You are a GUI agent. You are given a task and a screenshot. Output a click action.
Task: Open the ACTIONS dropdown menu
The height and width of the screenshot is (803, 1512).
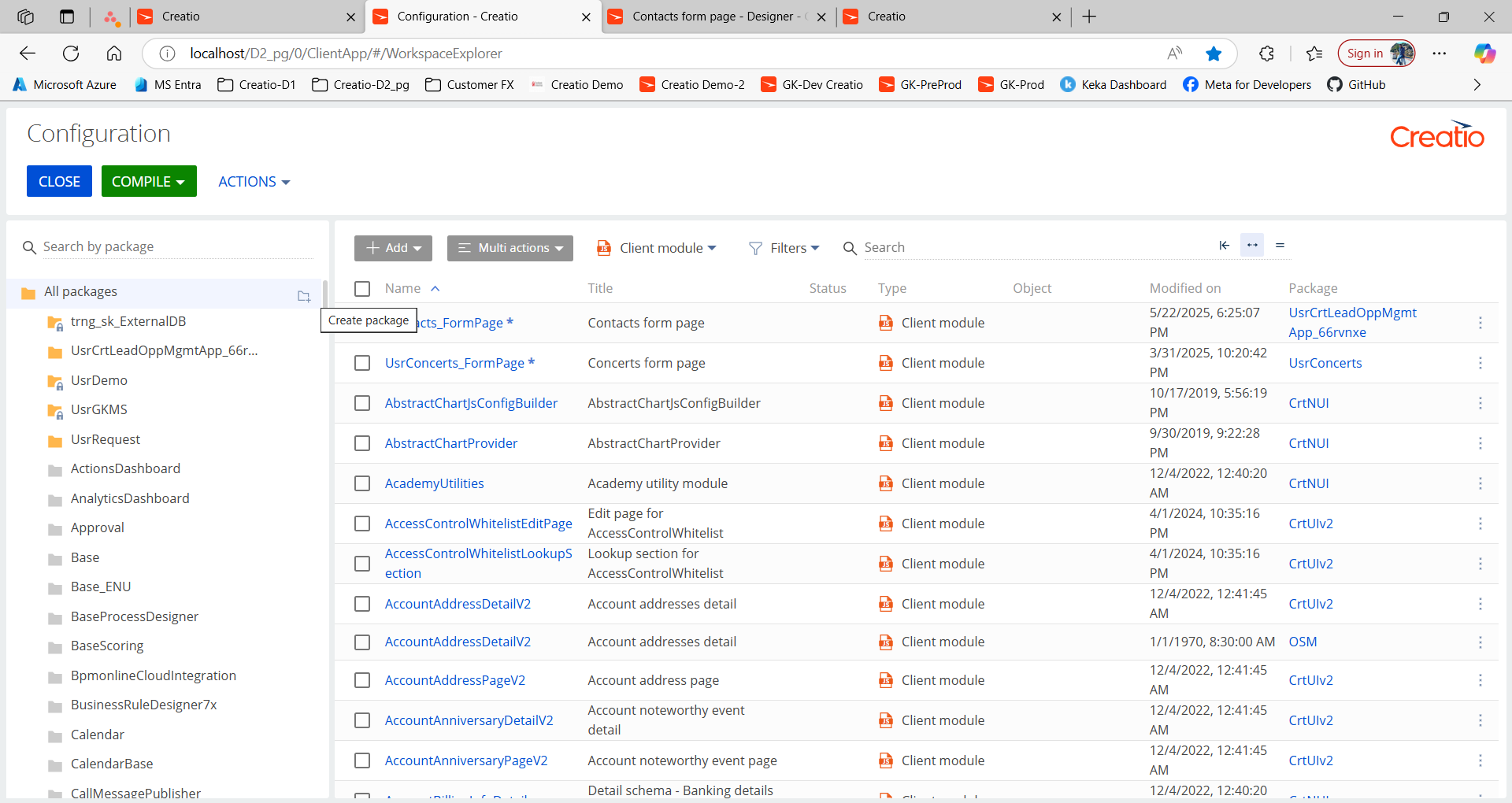[x=254, y=182]
